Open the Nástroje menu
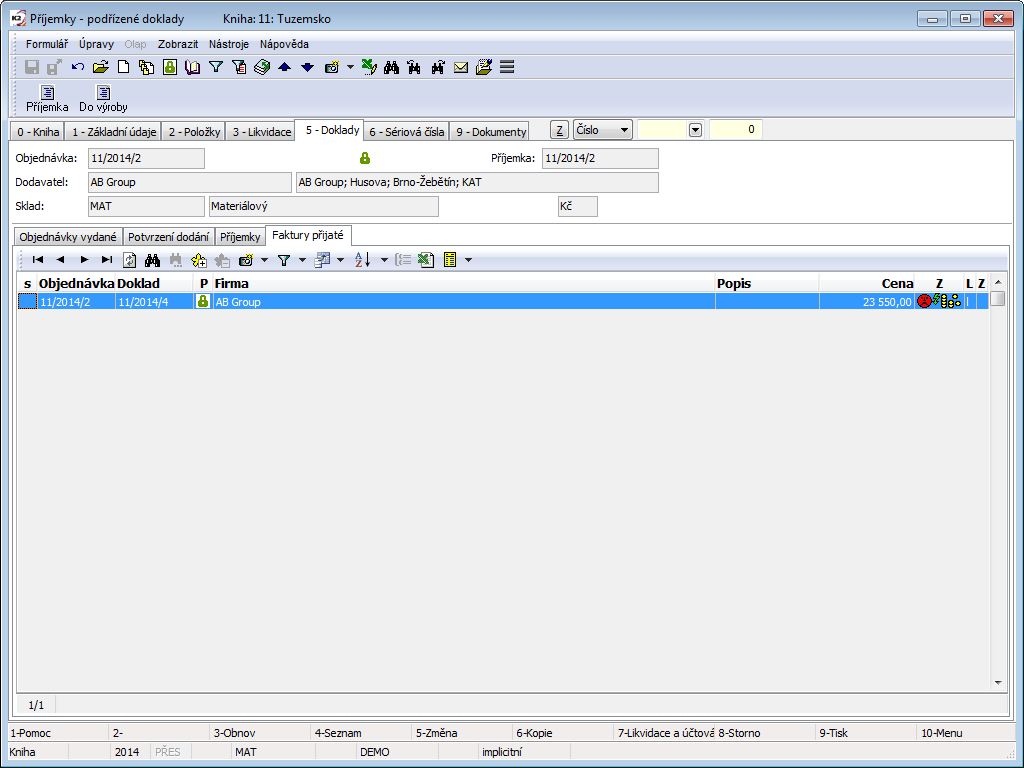The height and width of the screenshot is (768, 1024). pyautogui.click(x=228, y=44)
